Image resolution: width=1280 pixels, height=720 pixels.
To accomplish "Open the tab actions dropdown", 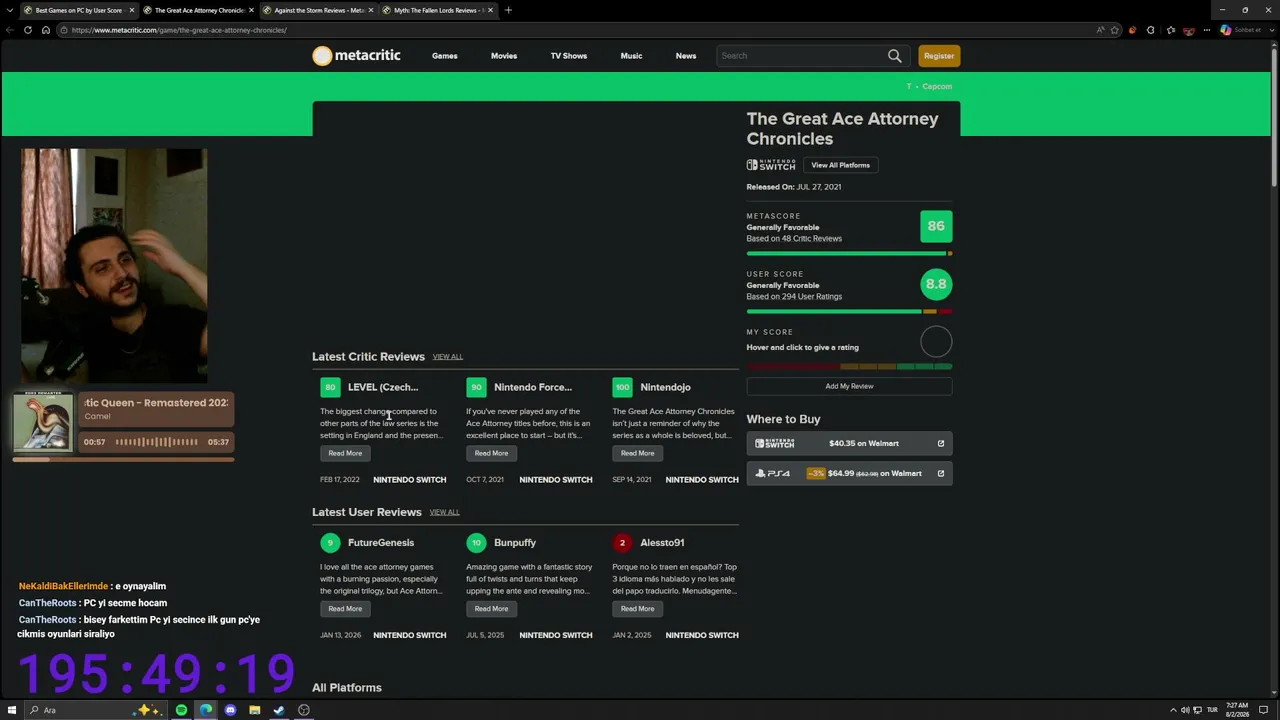I will [11, 10].
